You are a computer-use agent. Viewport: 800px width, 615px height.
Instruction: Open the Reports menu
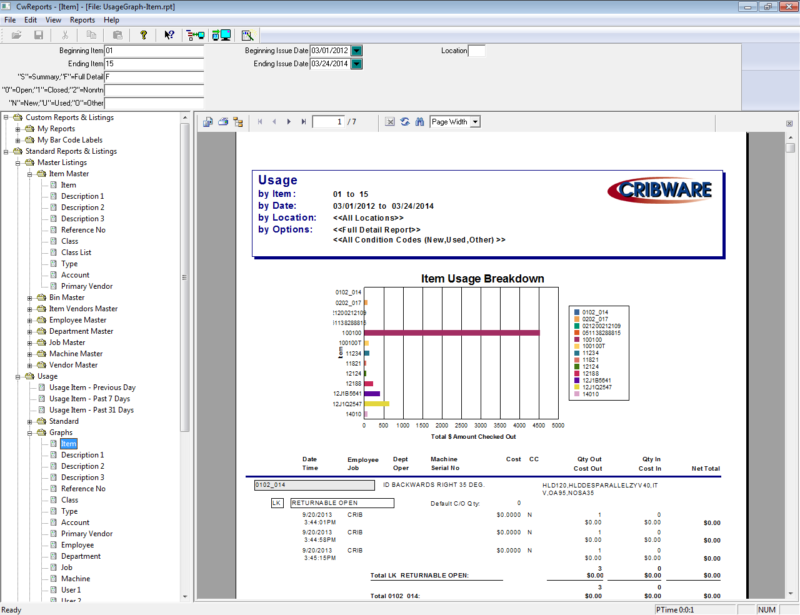82,20
